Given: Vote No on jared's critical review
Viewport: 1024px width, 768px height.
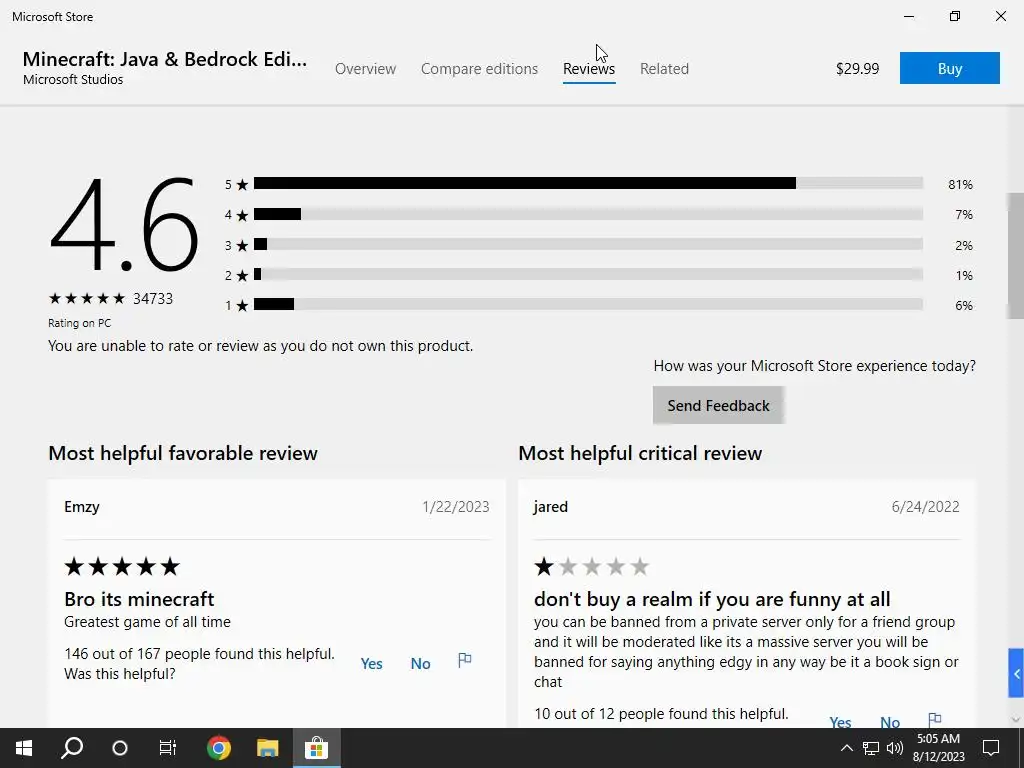Looking at the screenshot, I should pos(890,722).
